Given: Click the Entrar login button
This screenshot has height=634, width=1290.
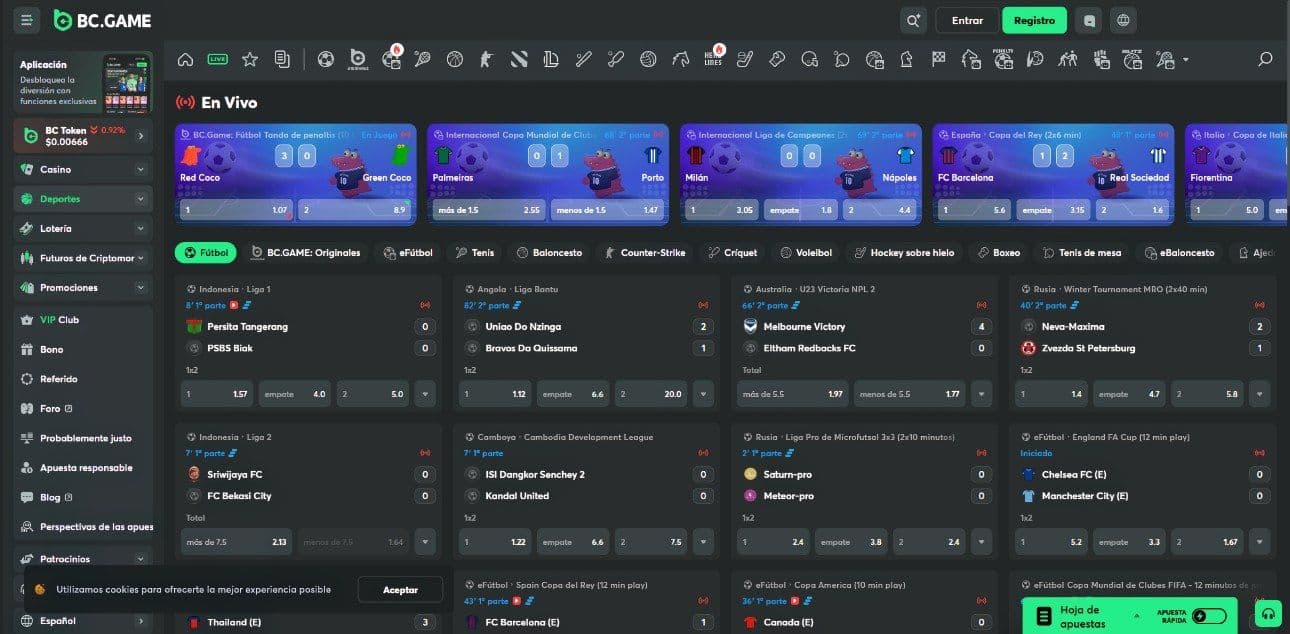Looking at the screenshot, I should coord(967,20).
